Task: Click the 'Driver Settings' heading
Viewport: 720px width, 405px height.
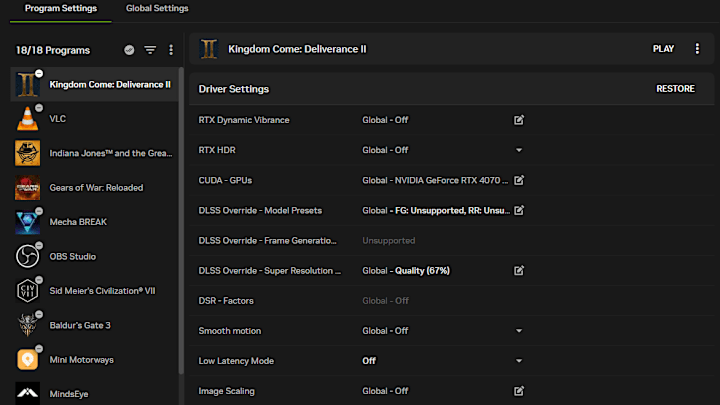Action: tap(234, 89)
